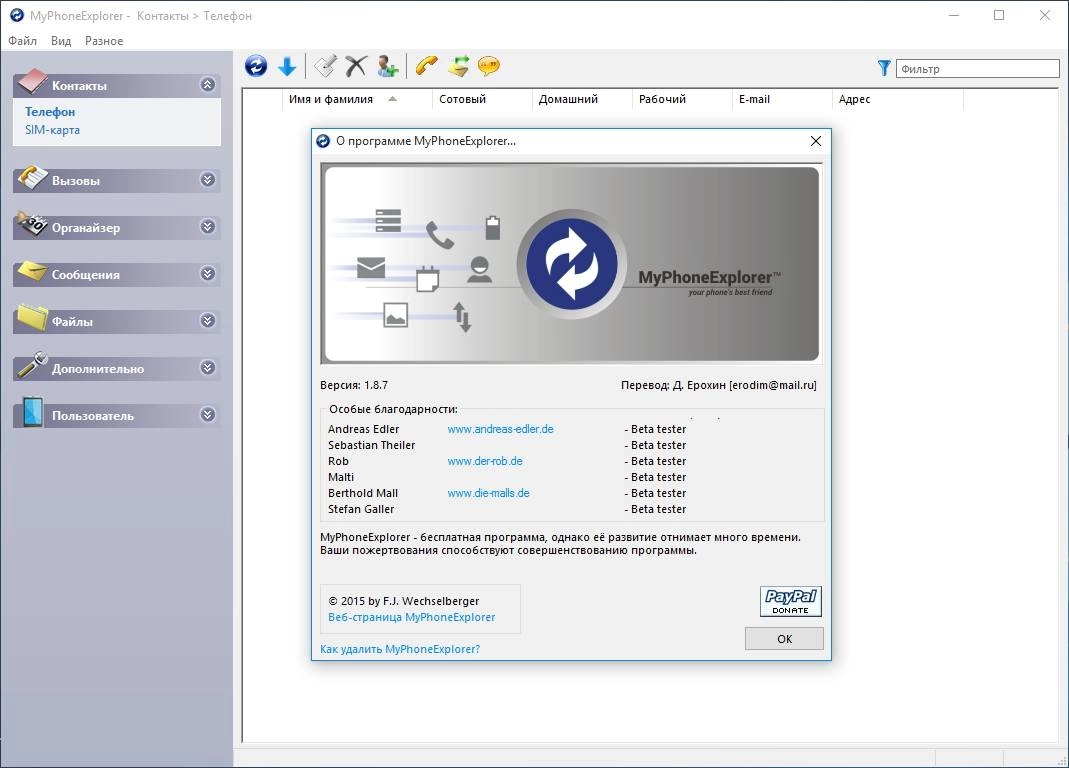Expand the Файлы section chevron
Screen dimensions: 1069x768
208,321
